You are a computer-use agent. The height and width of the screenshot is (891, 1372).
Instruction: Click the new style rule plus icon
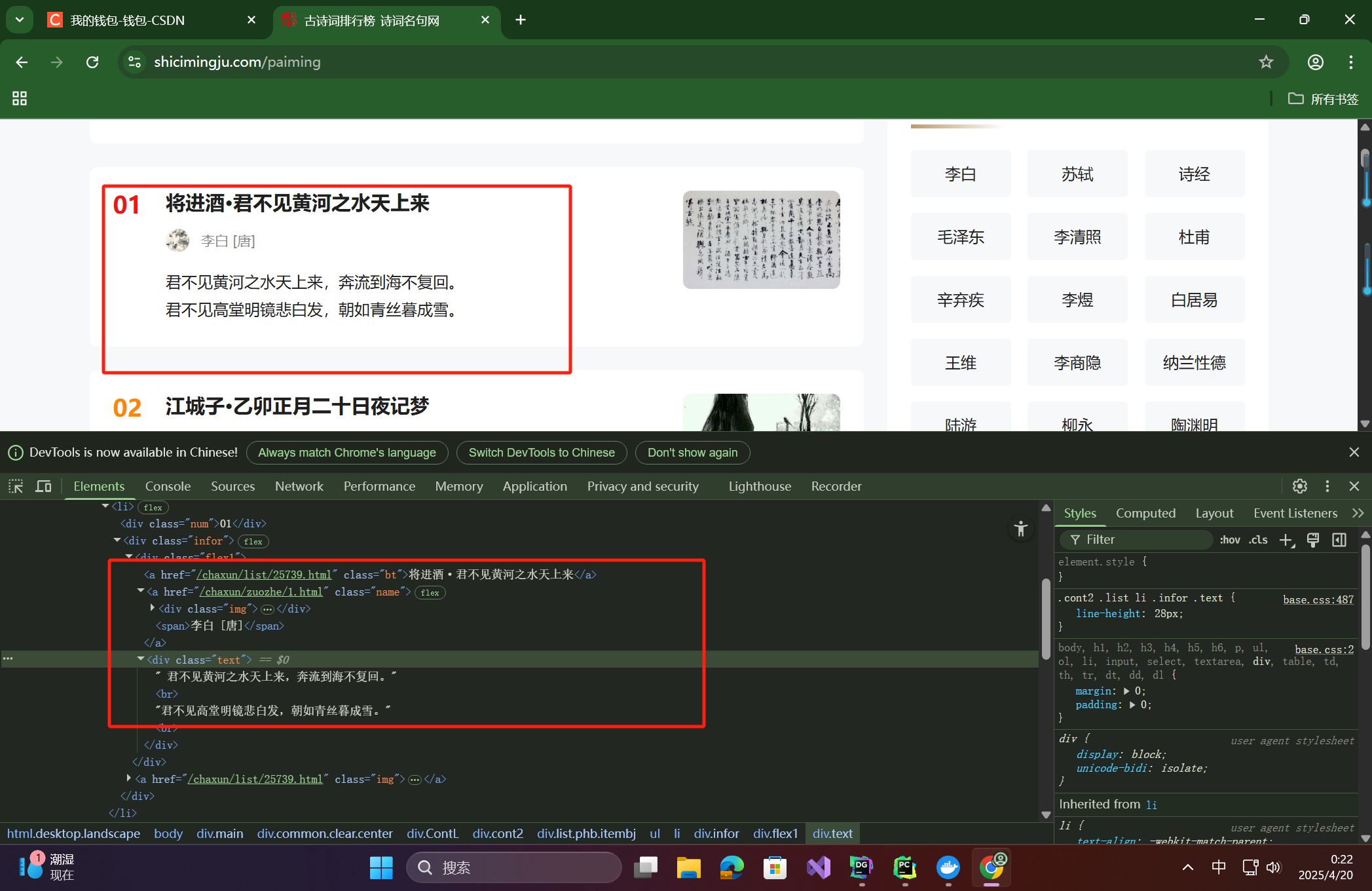click(x=1286, y=540)
